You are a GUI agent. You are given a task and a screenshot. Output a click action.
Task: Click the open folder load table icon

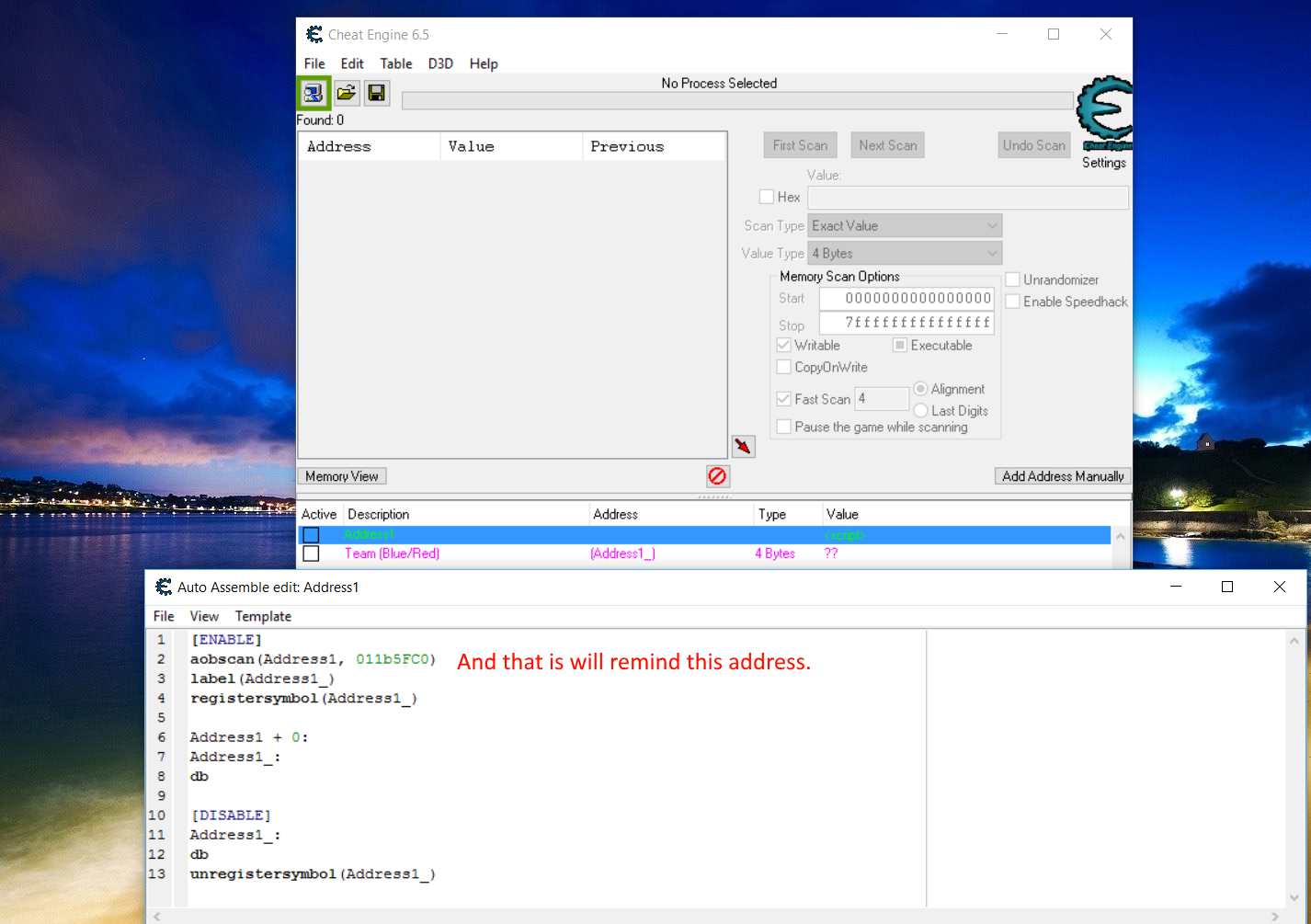coord(346,93)
